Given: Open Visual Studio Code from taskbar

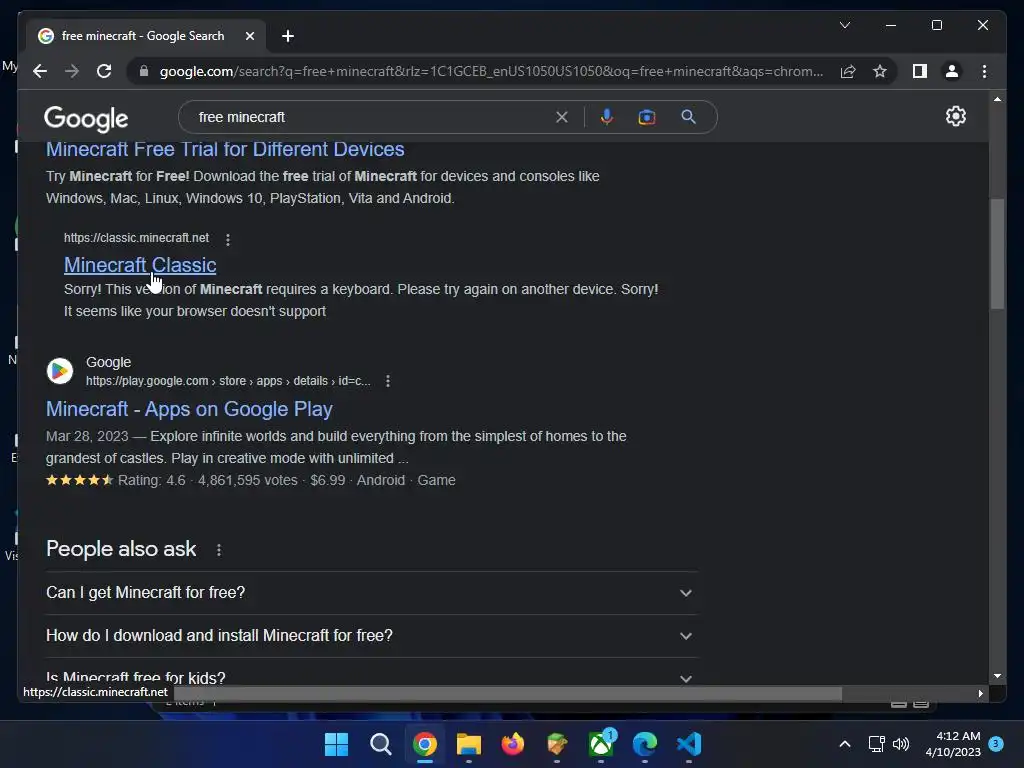Looking at the screenshot, I should (x=689, y=744).
